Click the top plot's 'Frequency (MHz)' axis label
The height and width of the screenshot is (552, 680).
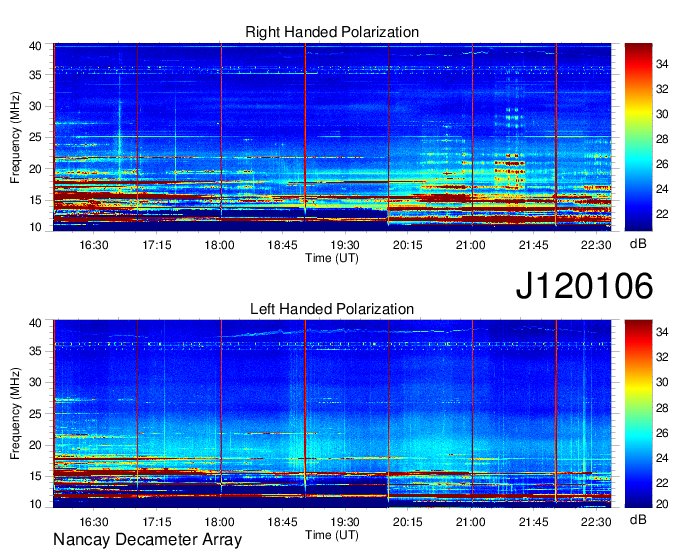(15, 137)
